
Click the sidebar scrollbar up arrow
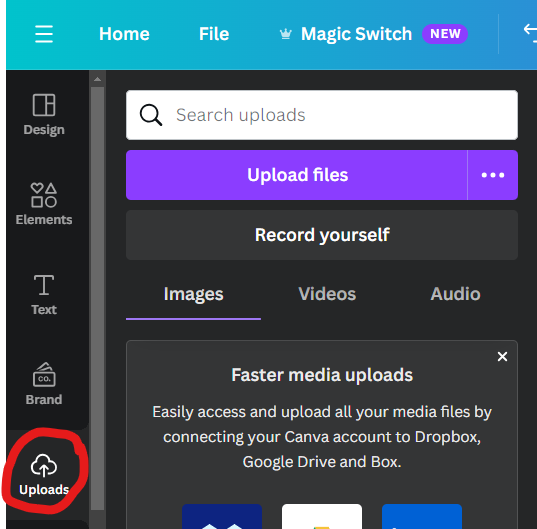(x=98, y=79)
